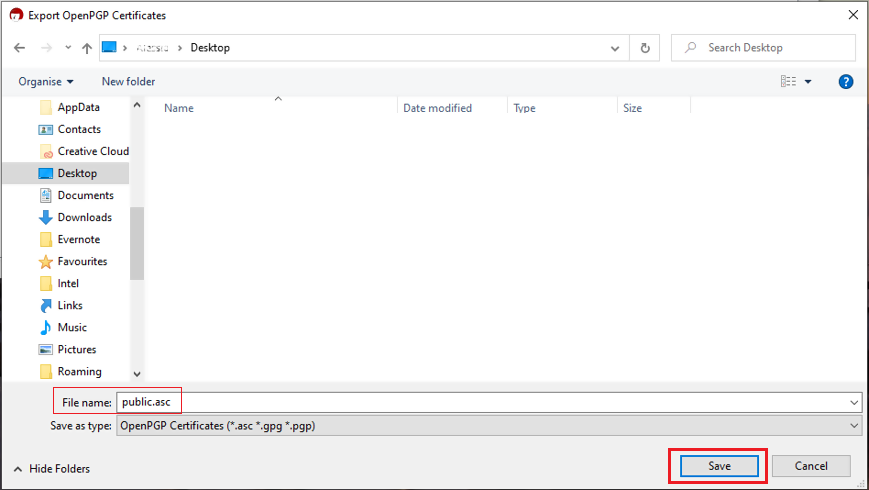The image size is (869, 490).
Task: Click the Creative Cloud folder icon
Action: 46,151
